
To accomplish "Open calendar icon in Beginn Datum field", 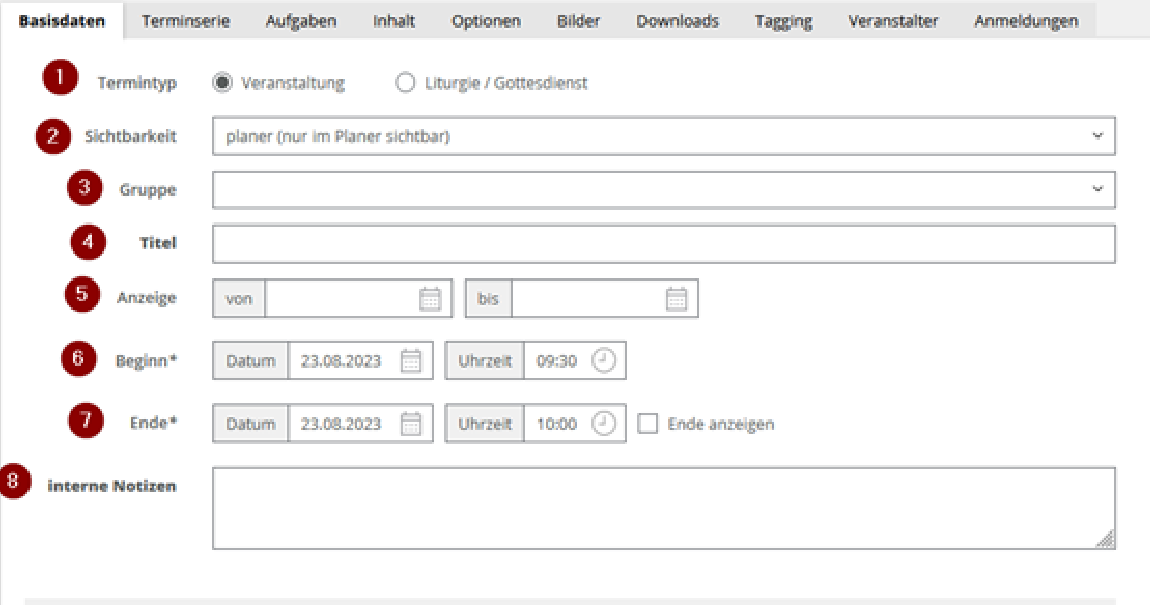I will 411,362.
